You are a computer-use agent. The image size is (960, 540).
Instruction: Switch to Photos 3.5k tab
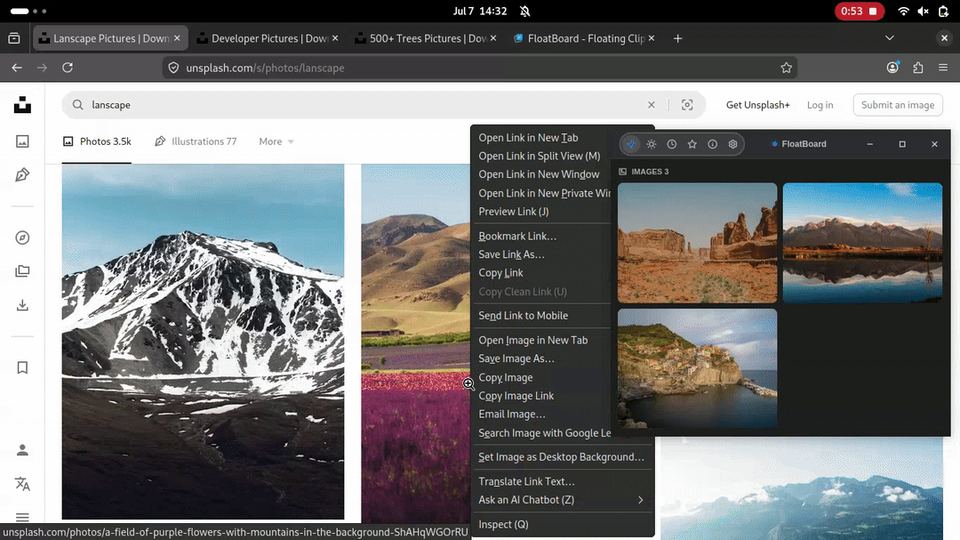tap(97, 141)
